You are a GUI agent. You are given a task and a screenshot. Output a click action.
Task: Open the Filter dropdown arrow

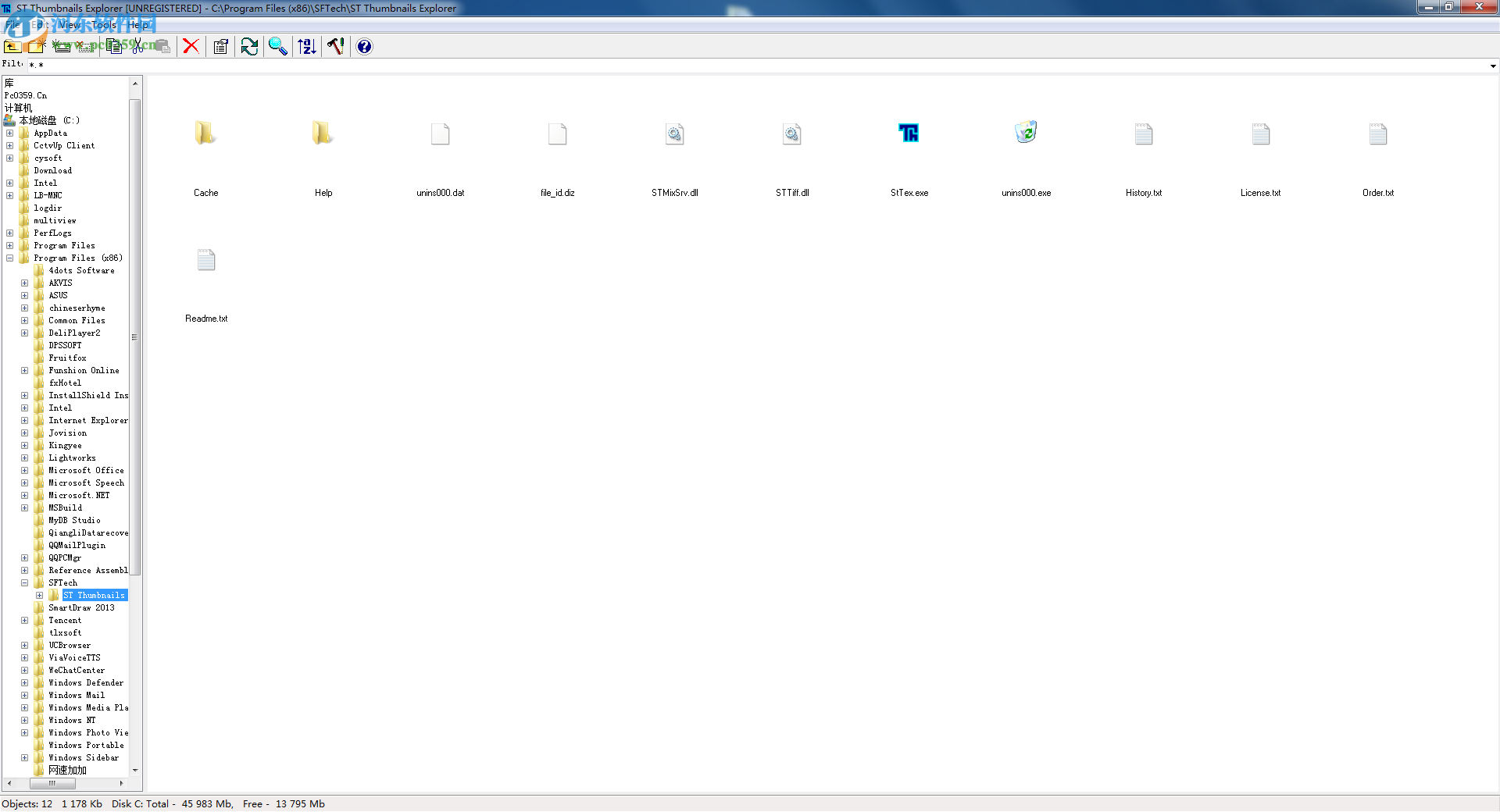pos(1493,66)
